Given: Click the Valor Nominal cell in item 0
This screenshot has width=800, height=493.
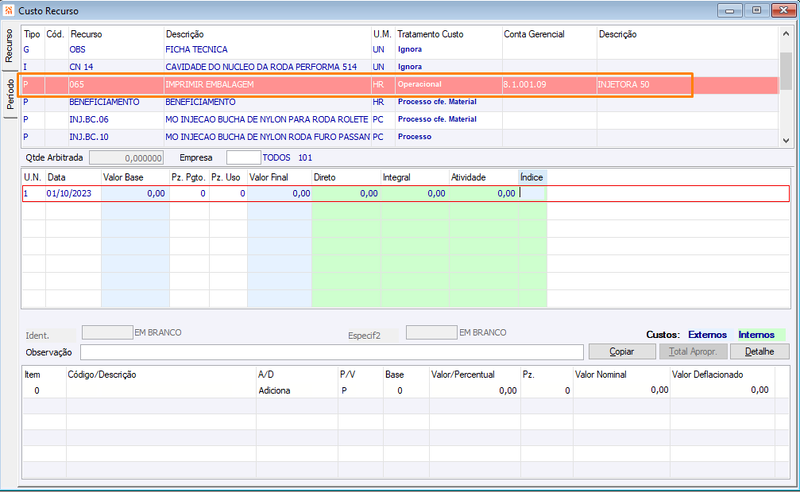Looking at the screenshot, I should pyautogui.click(x=621, y=390).
